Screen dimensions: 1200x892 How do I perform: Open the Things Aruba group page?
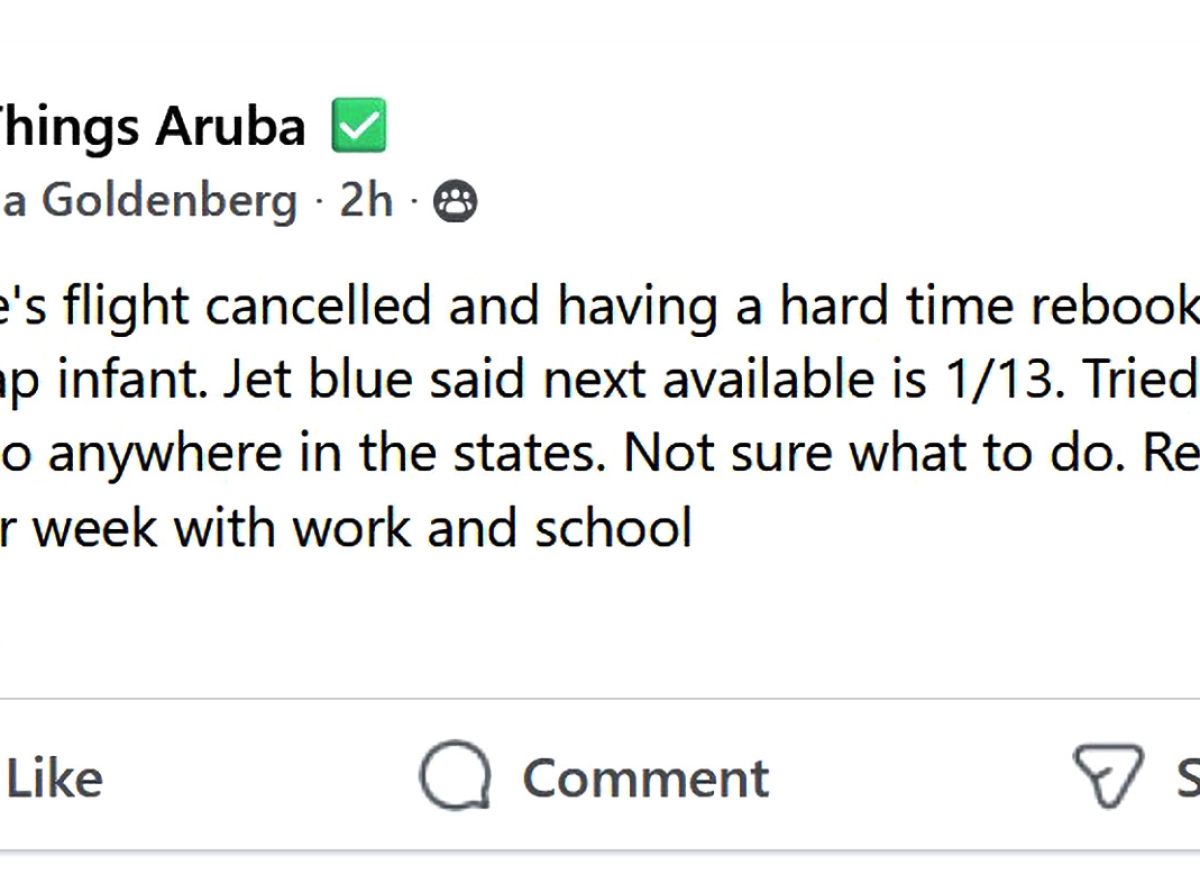[150, 127]
